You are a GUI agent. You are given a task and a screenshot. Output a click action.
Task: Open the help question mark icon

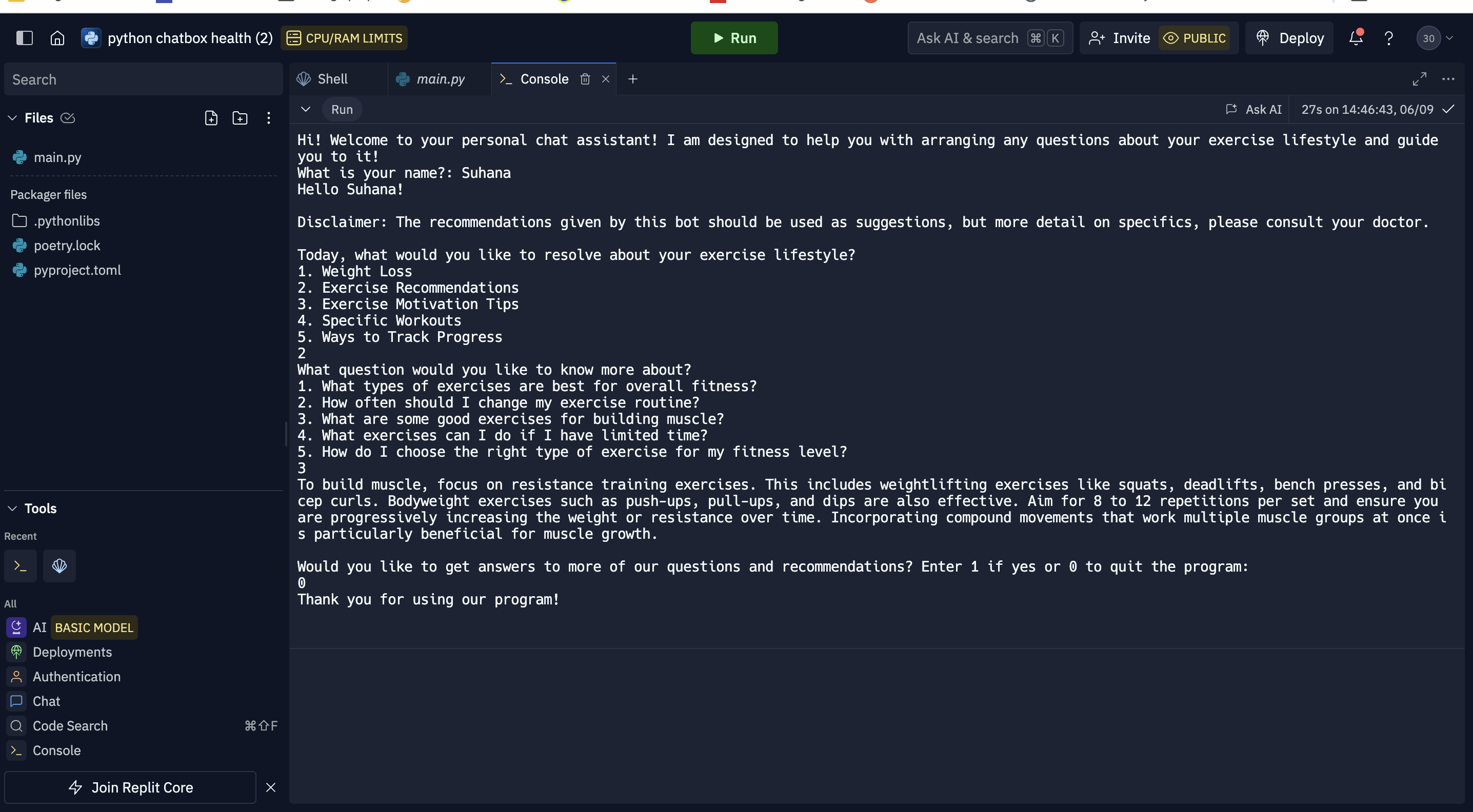pos(1388,38)
